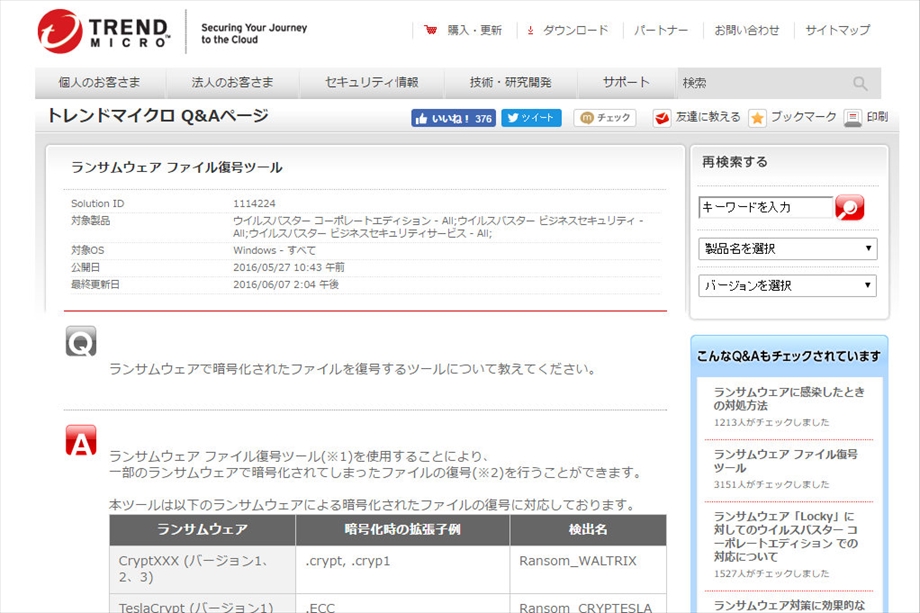This screenshot has width=920, height=613.
Task: Click the Facebook いいね! button
Action: (453, 118)
